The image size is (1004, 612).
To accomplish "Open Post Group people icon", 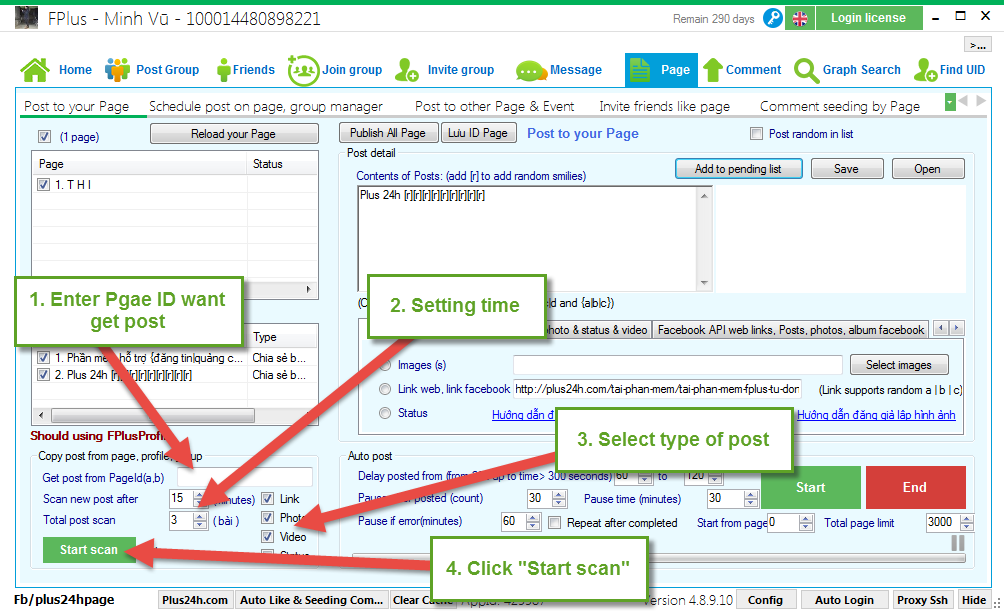I will [117, 70].
